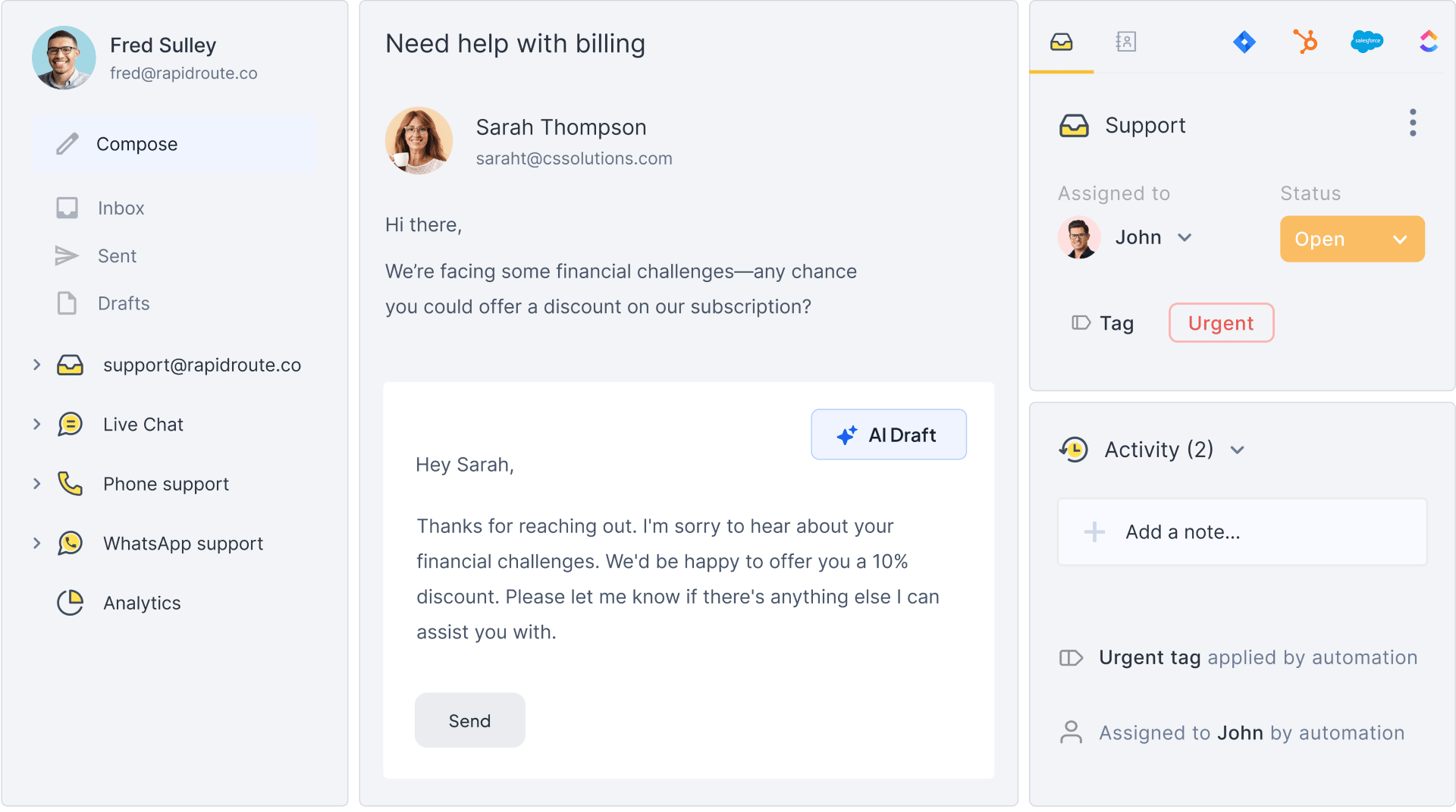Click the Analytics pie chart icon
Viewport: 1456px width, 812px height.
point(71,603)
